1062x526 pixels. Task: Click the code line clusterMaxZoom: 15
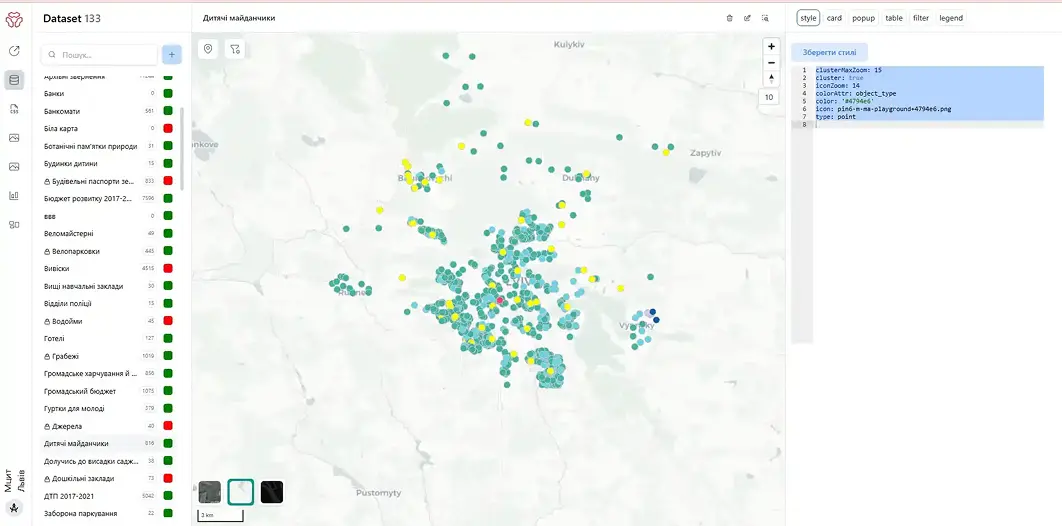tap(849, 70)
